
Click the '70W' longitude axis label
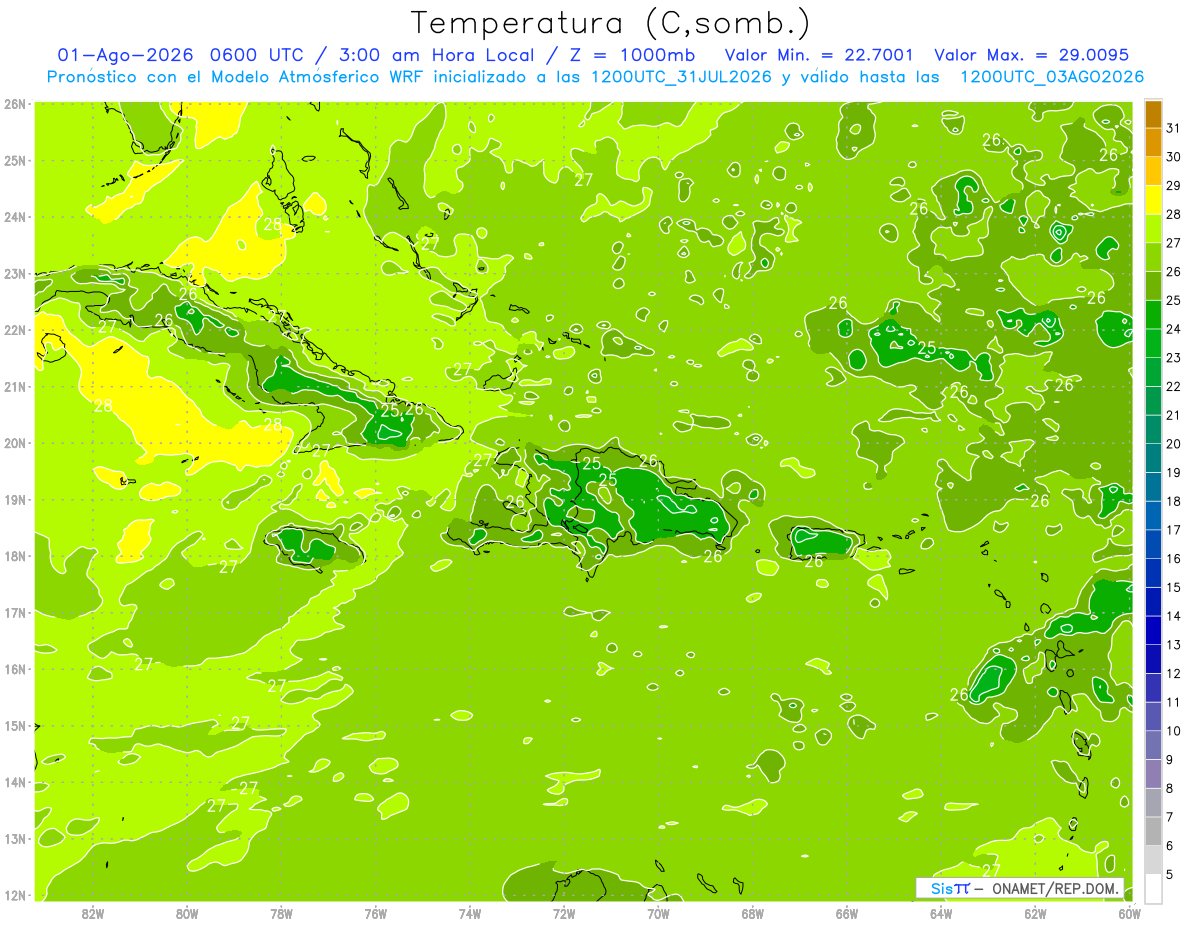click(x=658, y=912)
